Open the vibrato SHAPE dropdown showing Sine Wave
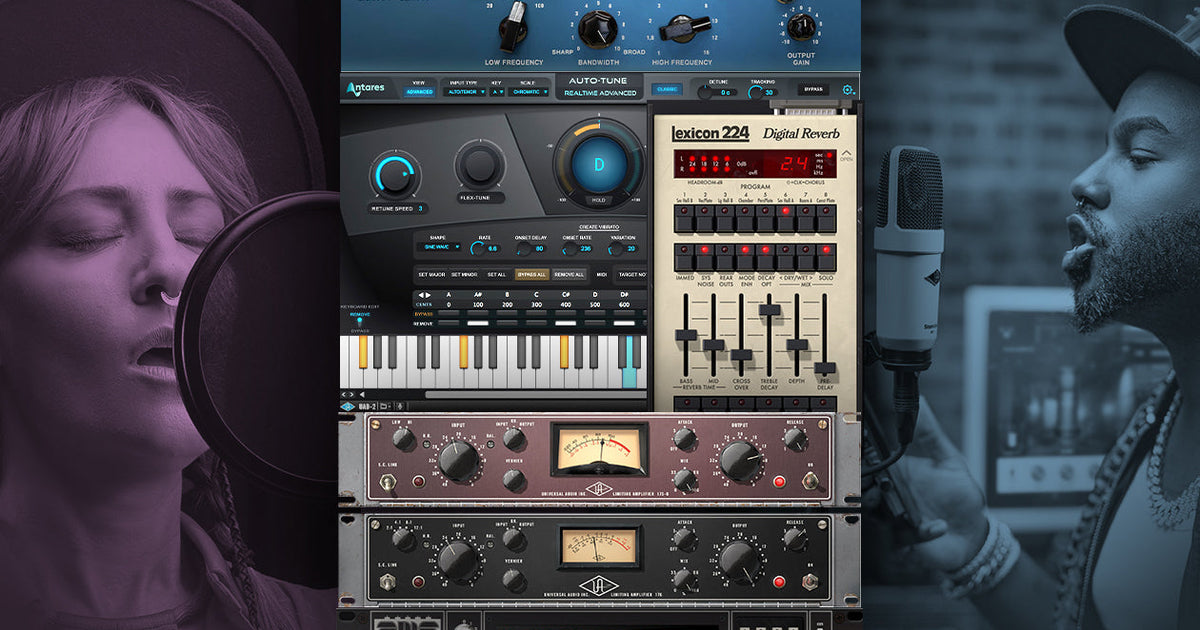This screenshot has width=1200, height=630. click(440, 246)
